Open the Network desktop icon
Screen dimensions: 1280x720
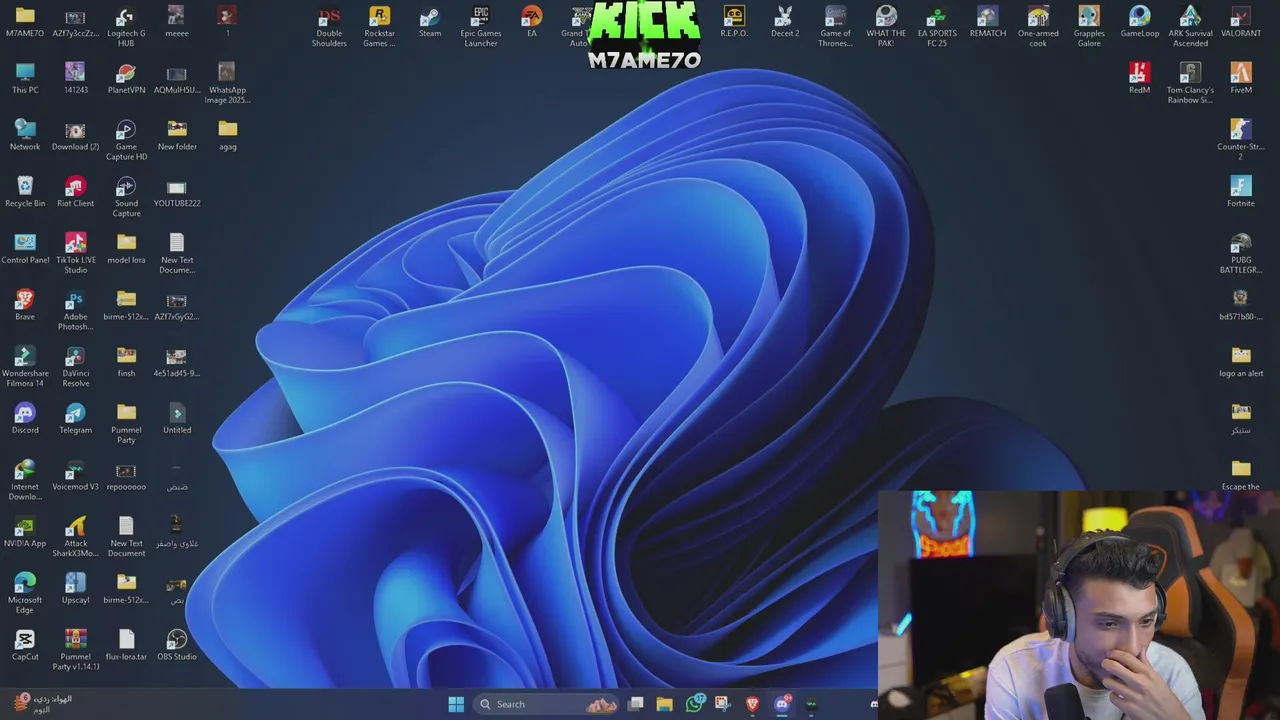pyautogui.click(x=25, y=136)
